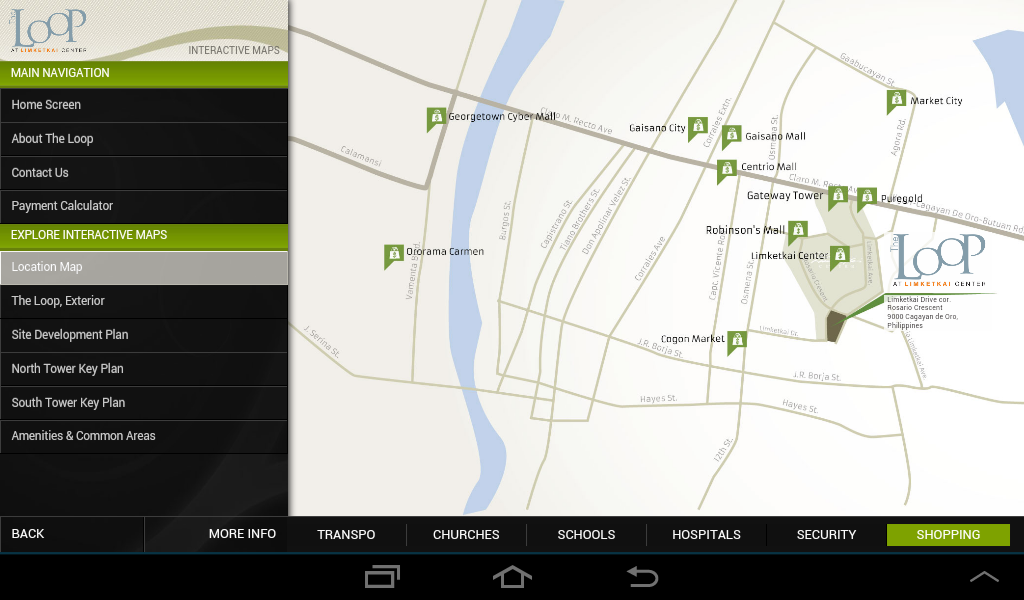This screenshot has width=1024, height=600.
Task: Tap the Ororama Carmen shopping pin
Action: coord(394,255)
